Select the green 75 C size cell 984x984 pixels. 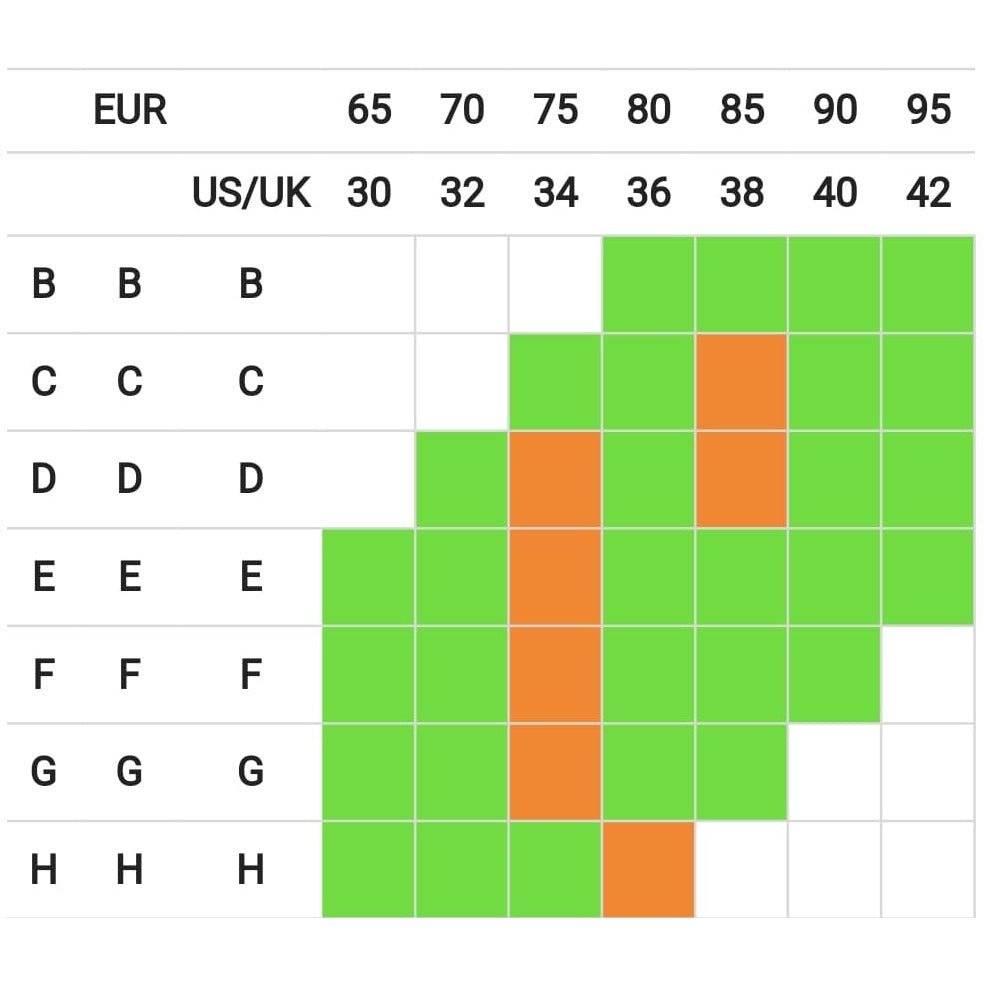coord(555,381)
